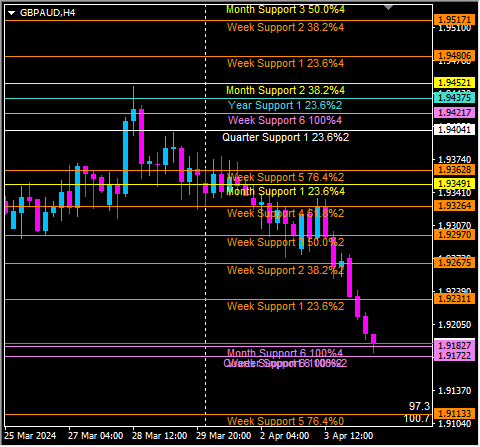Click the orange 1.93264 price tag

tap(454, 206)
